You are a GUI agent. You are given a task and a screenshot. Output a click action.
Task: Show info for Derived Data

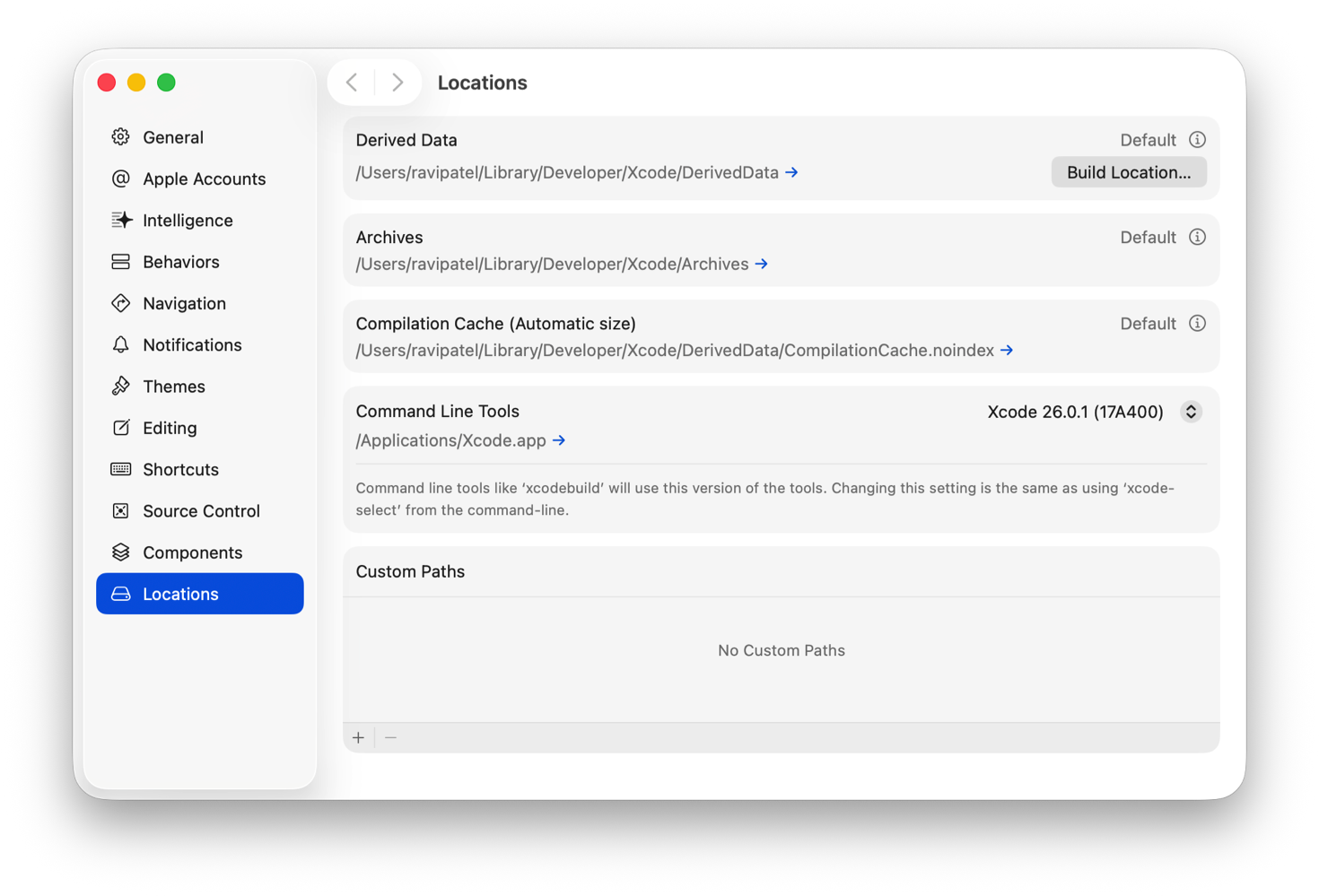coord(1197,140)
